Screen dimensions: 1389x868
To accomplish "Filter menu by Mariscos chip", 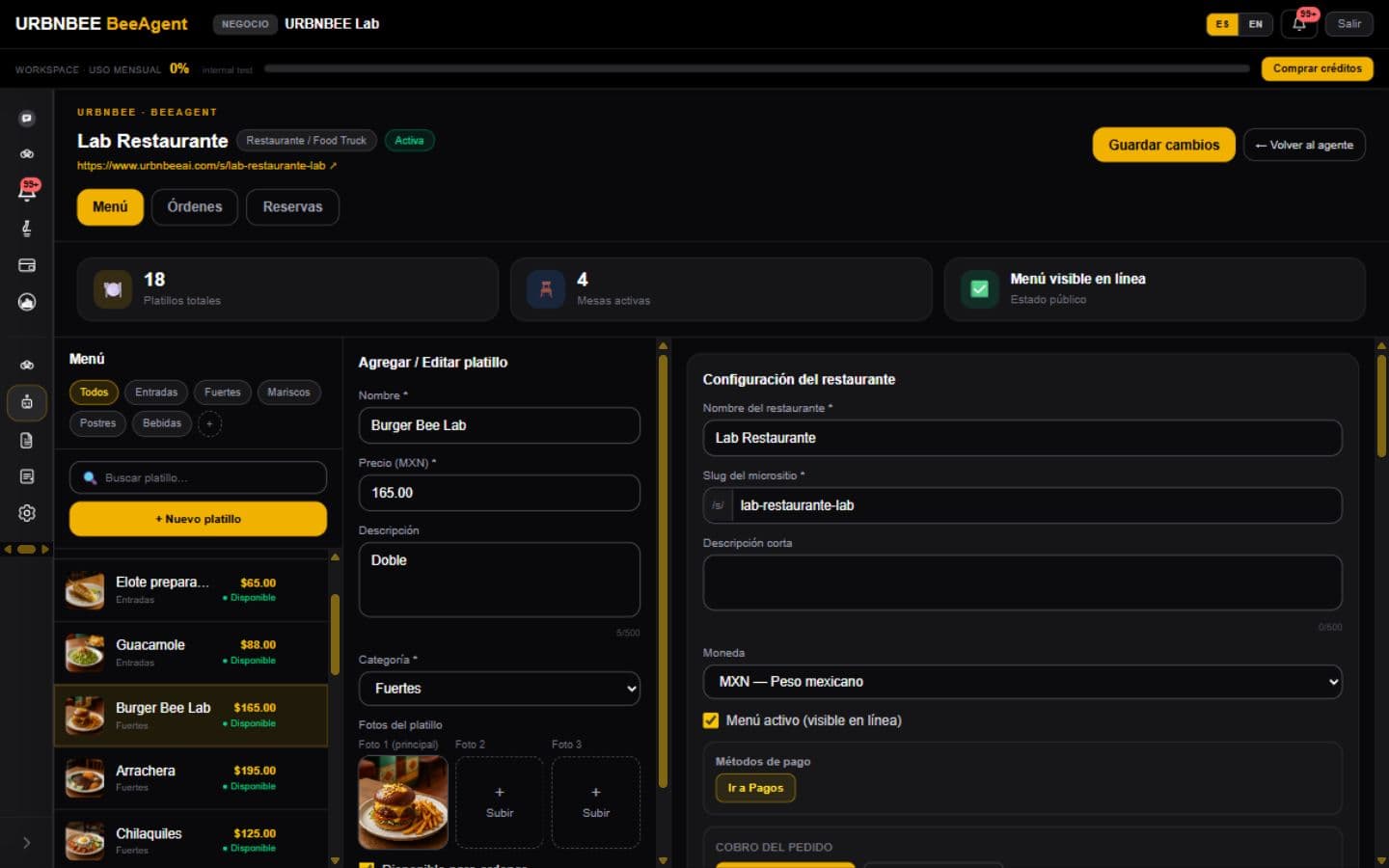I will pos(288,393).
